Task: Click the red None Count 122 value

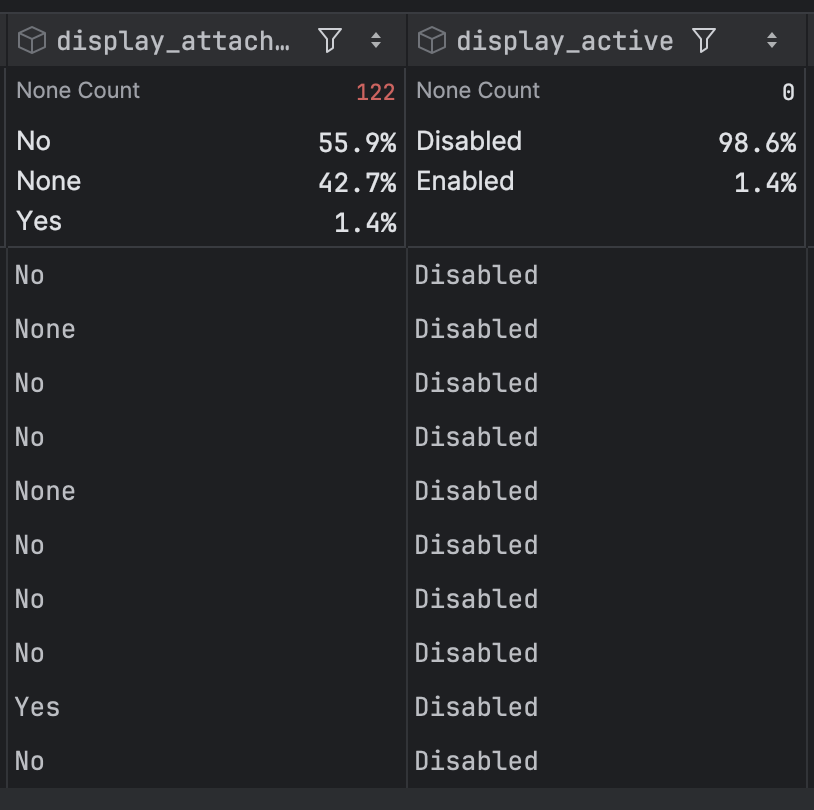Action: click(375, 92)
